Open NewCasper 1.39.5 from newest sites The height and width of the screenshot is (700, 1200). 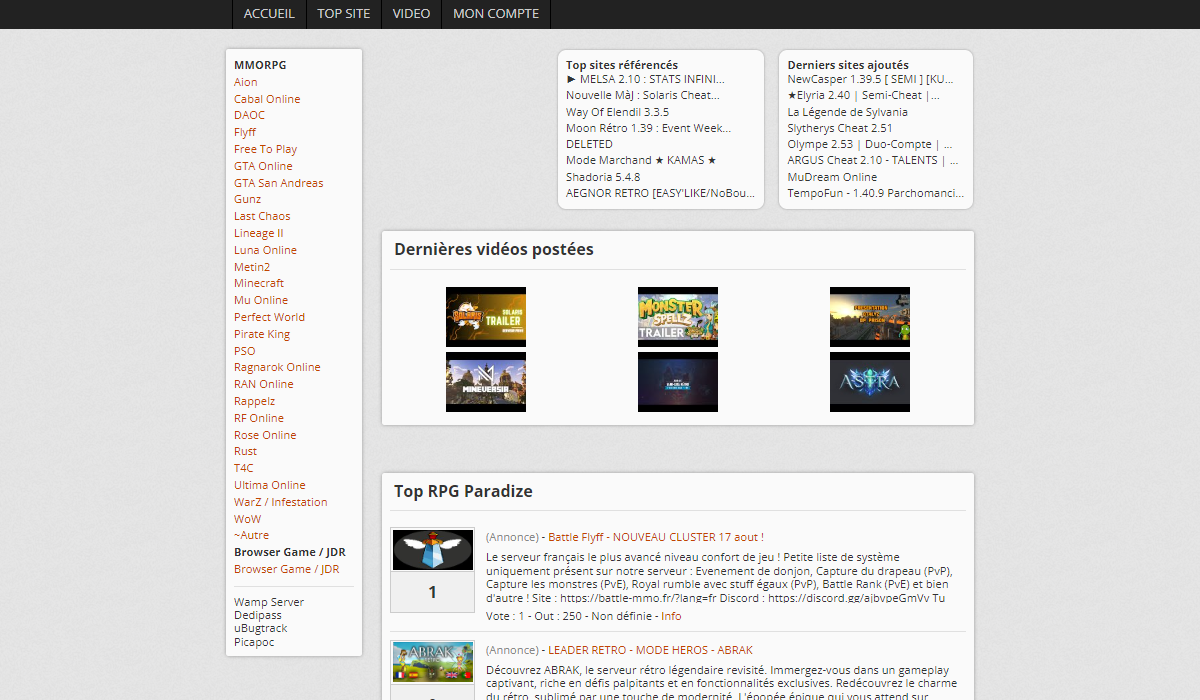[x=875, y=78]
